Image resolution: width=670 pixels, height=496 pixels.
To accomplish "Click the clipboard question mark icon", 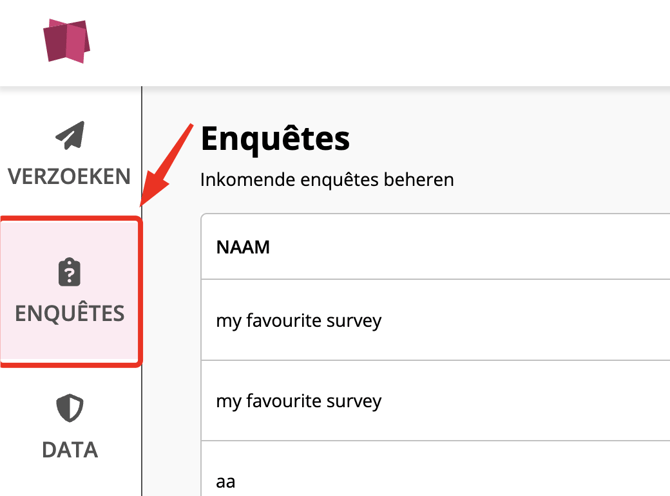I will pyautogui.click(x=69, y=272).
